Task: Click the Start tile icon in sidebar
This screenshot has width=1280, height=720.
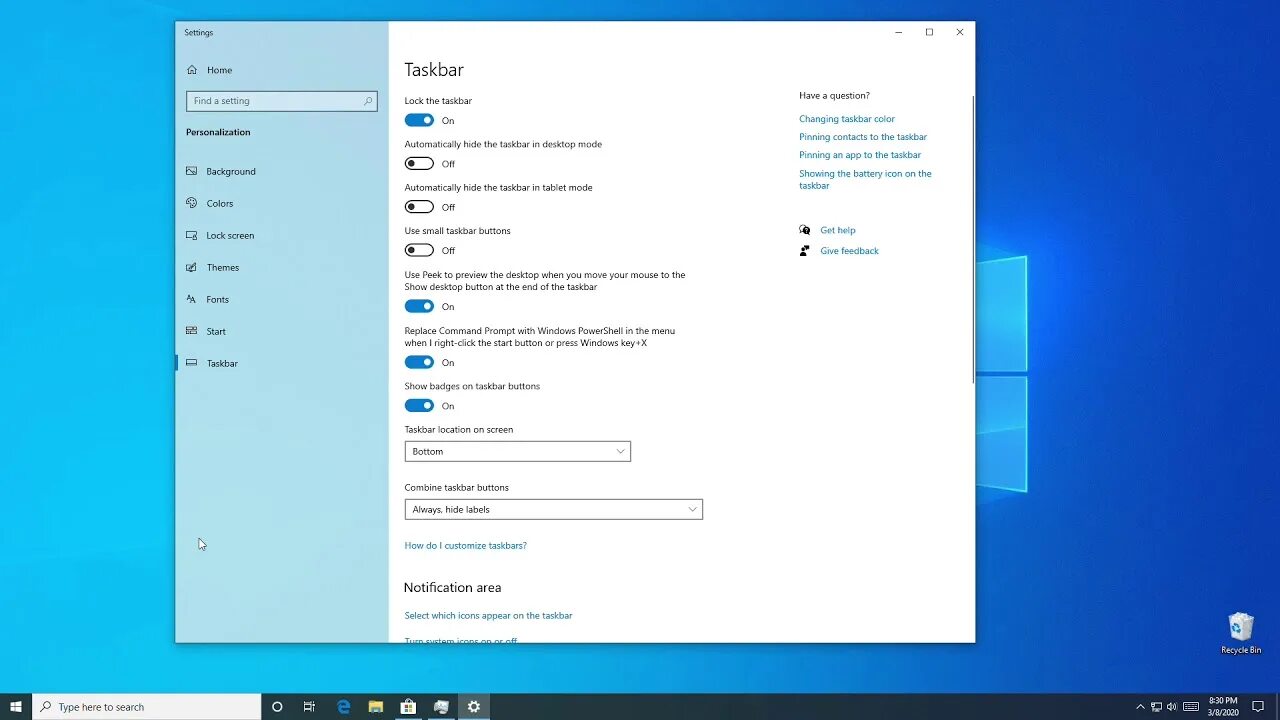Action: (192, 331)
